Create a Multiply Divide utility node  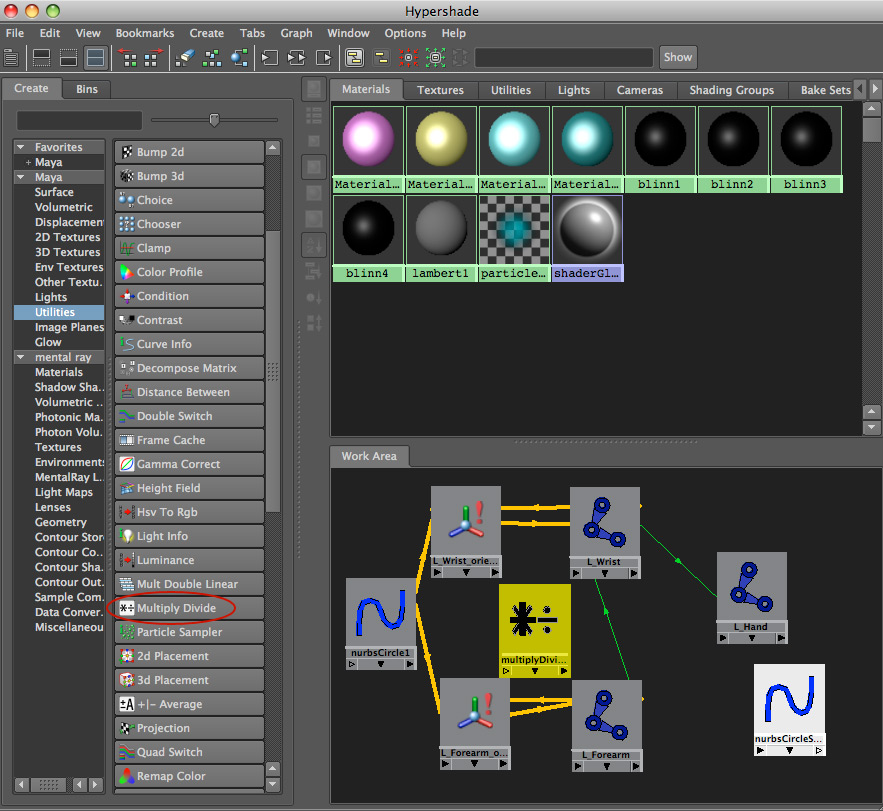[x=176, y=608]
